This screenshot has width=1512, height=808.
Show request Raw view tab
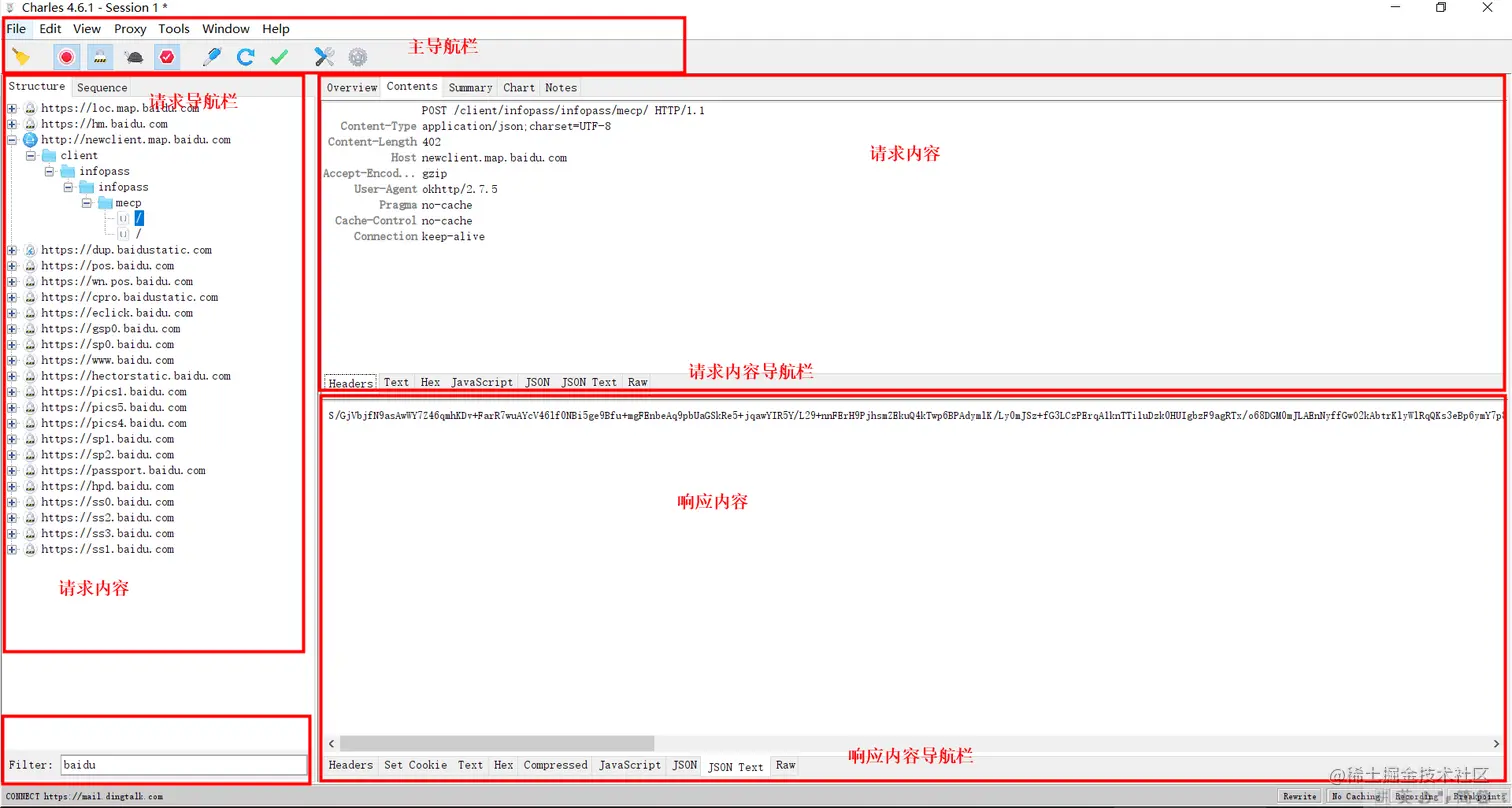[637, 382]
